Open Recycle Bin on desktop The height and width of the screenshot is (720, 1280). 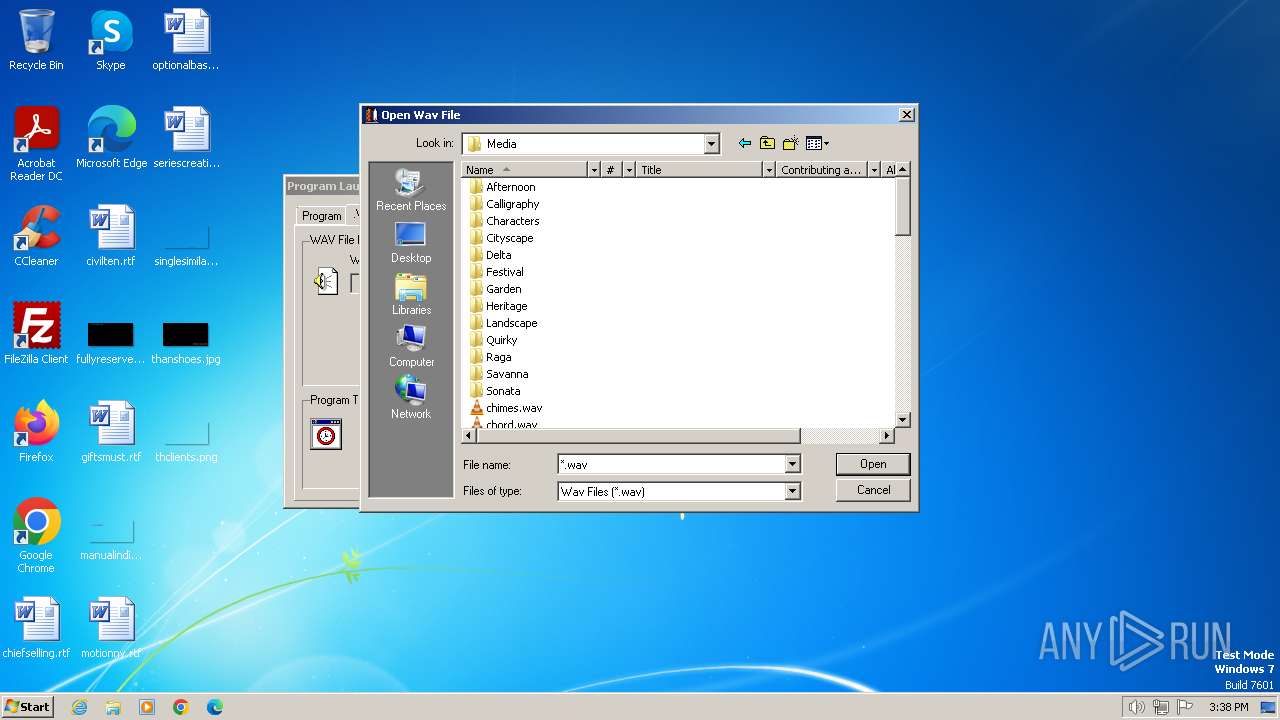pos(36,40)
